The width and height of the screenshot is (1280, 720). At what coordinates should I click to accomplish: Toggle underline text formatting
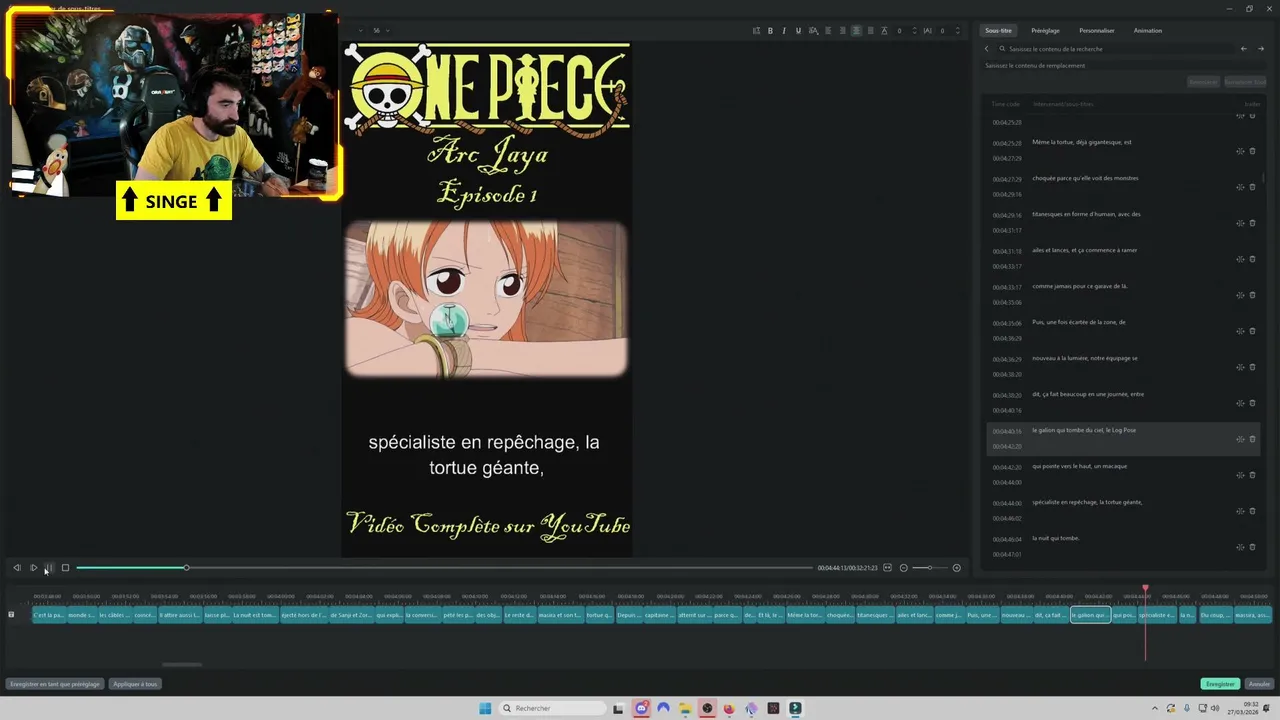click(x=798, y=31)
